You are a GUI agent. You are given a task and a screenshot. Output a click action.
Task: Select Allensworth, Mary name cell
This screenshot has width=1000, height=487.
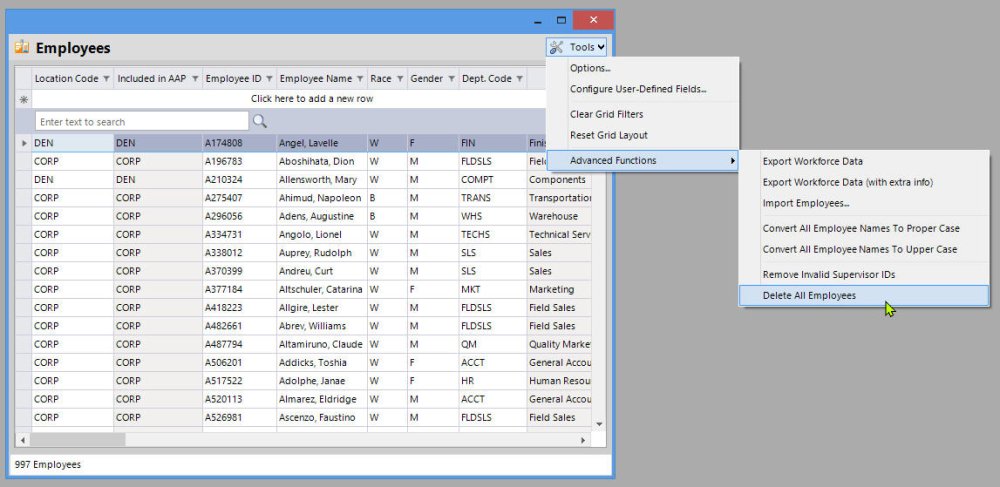[x=321, y=180]
